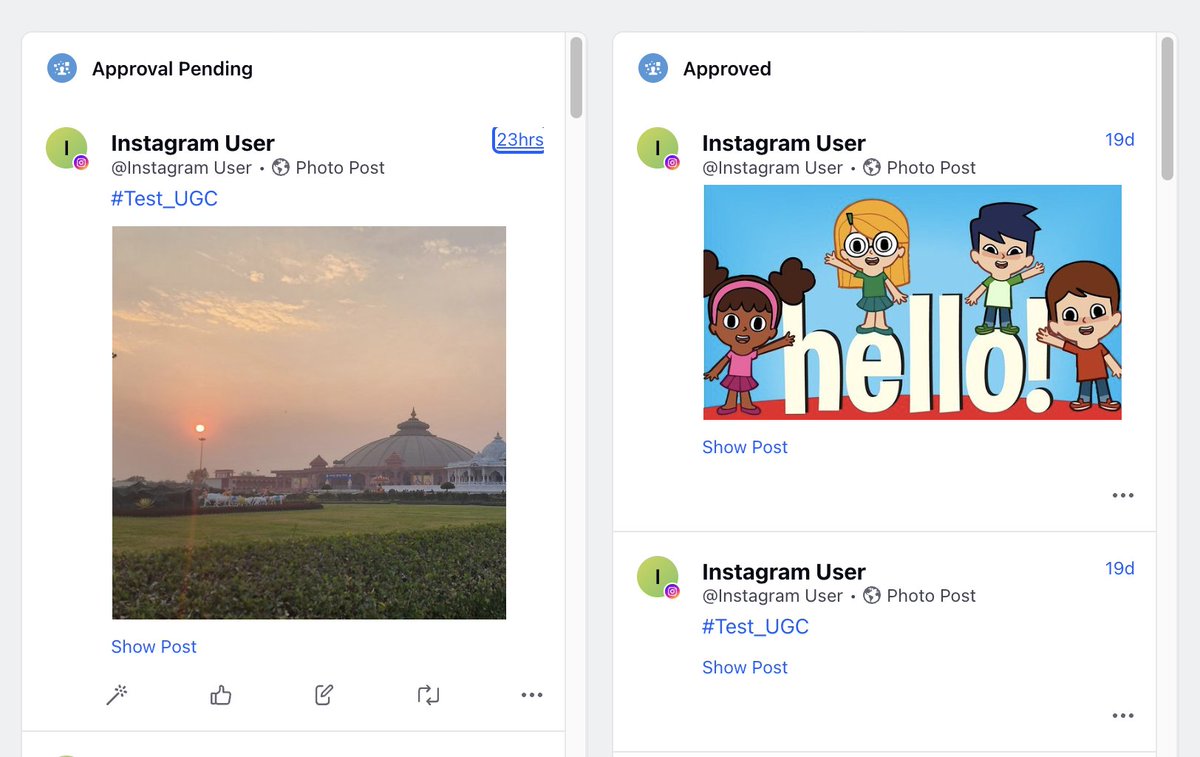
Task: Click the magic wand icon under sunset post
Action: point(117,695)
